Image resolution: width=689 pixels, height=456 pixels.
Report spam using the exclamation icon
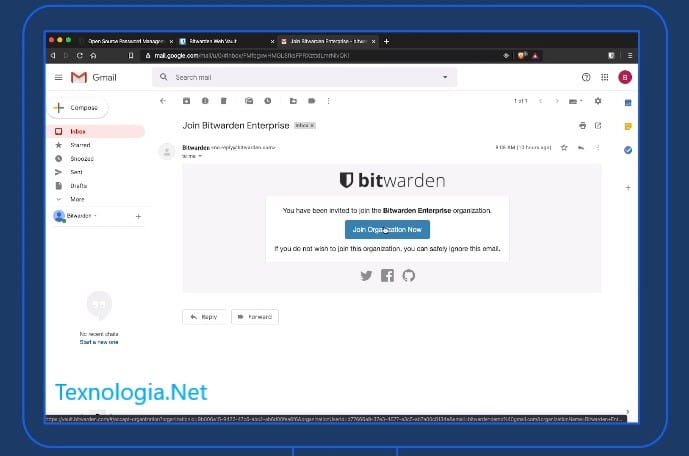point(205,101)
